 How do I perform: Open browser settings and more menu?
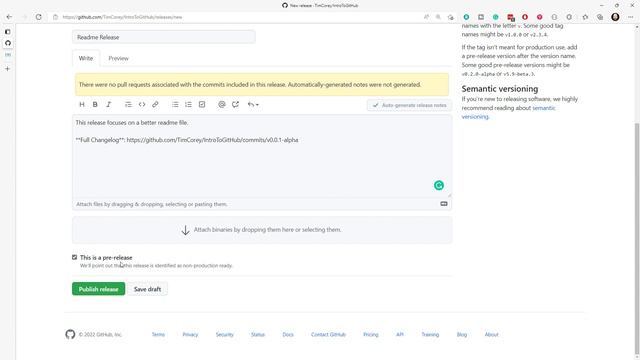tap(631, 17)
